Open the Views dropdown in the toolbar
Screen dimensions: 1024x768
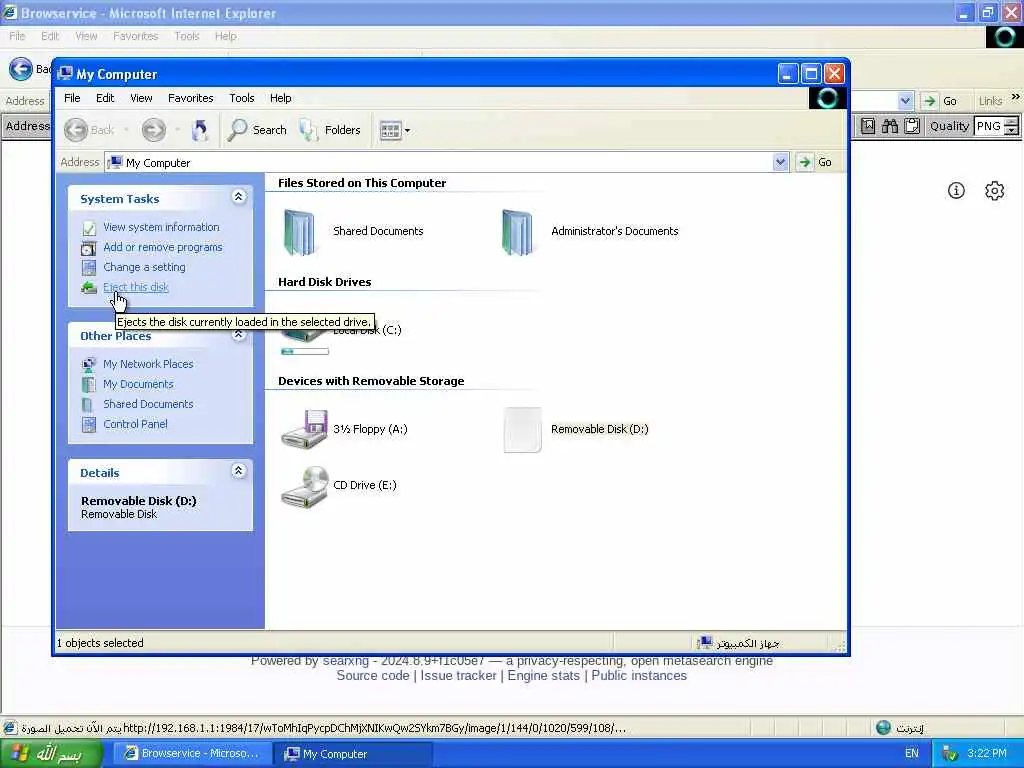[x=394, y=130]
